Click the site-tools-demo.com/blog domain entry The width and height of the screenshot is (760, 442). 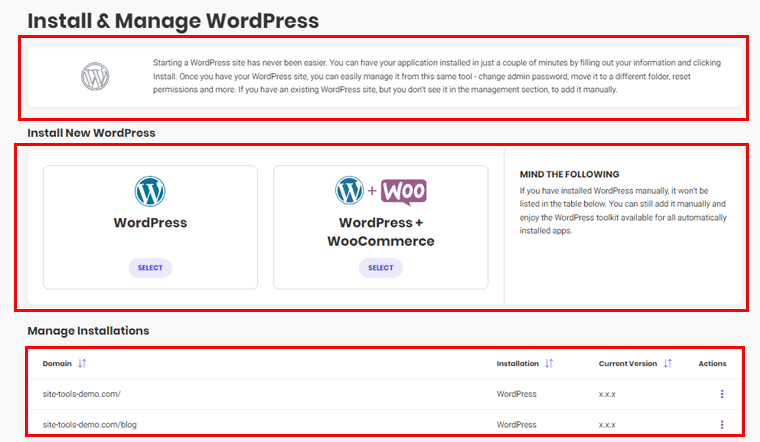(x=90, y=425)
